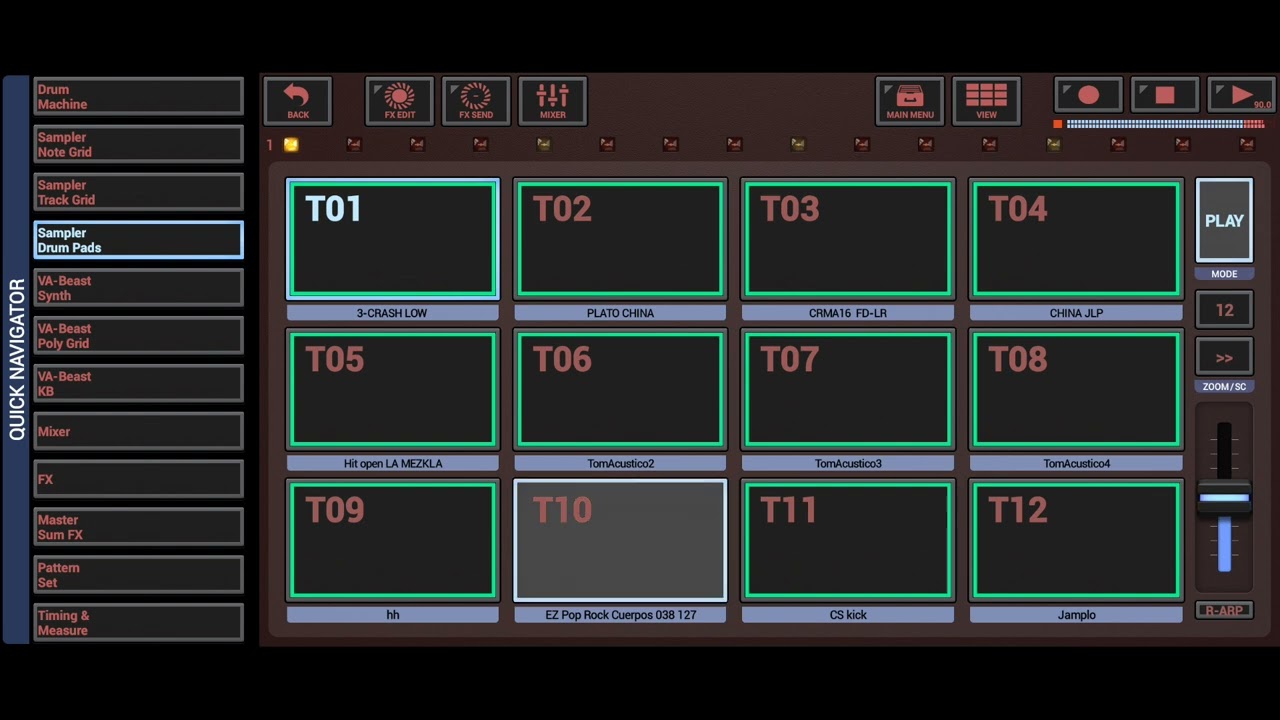Tap the Back arrow button

(297, 101)
